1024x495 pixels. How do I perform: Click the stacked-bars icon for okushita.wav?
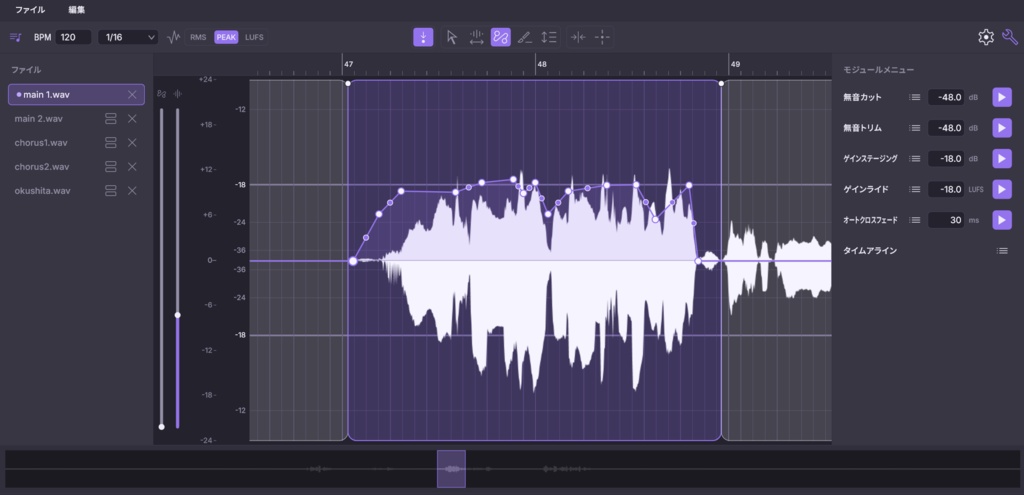[111, 191]
